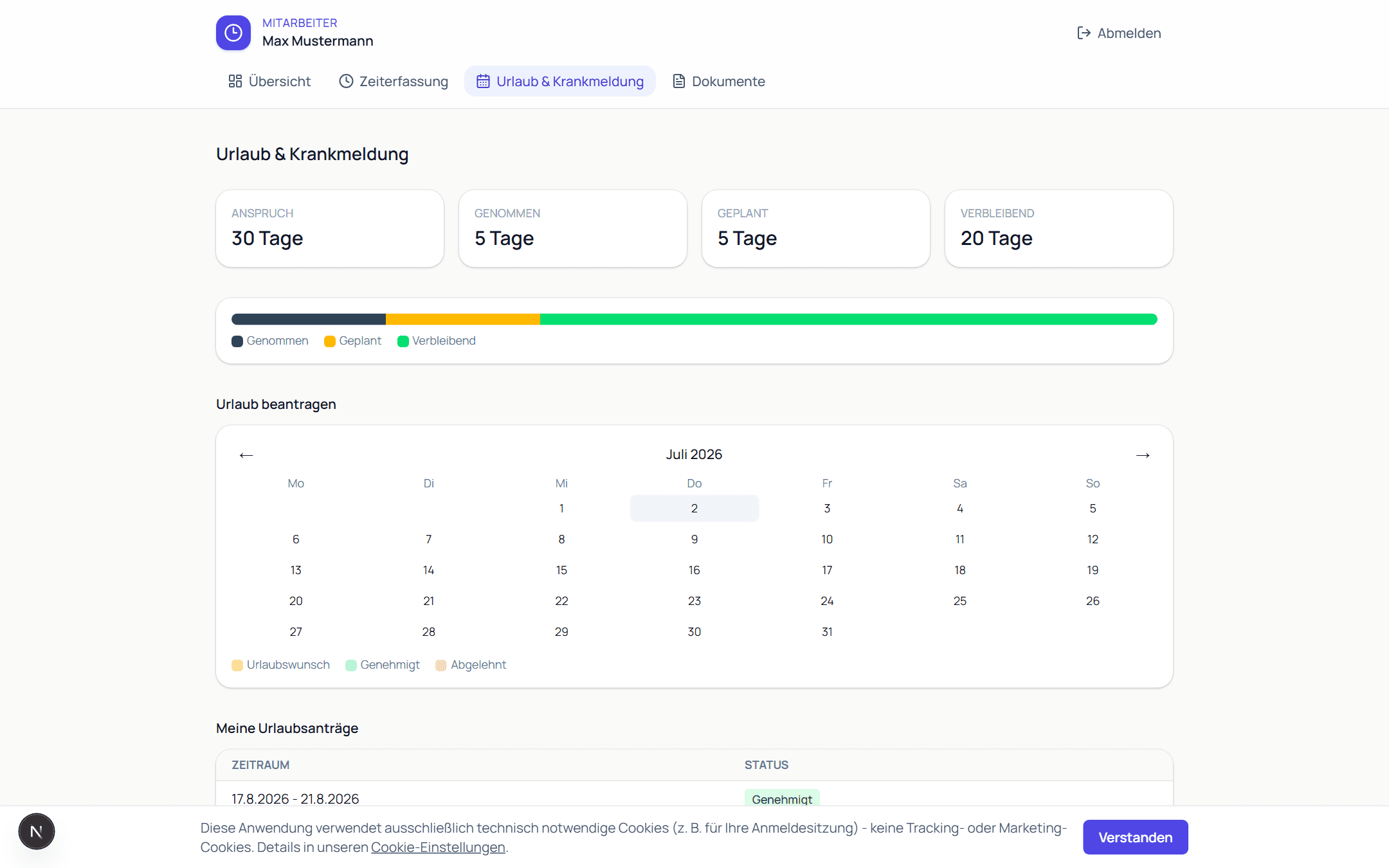Click the calendar icon in Urlaub tab

483,81
